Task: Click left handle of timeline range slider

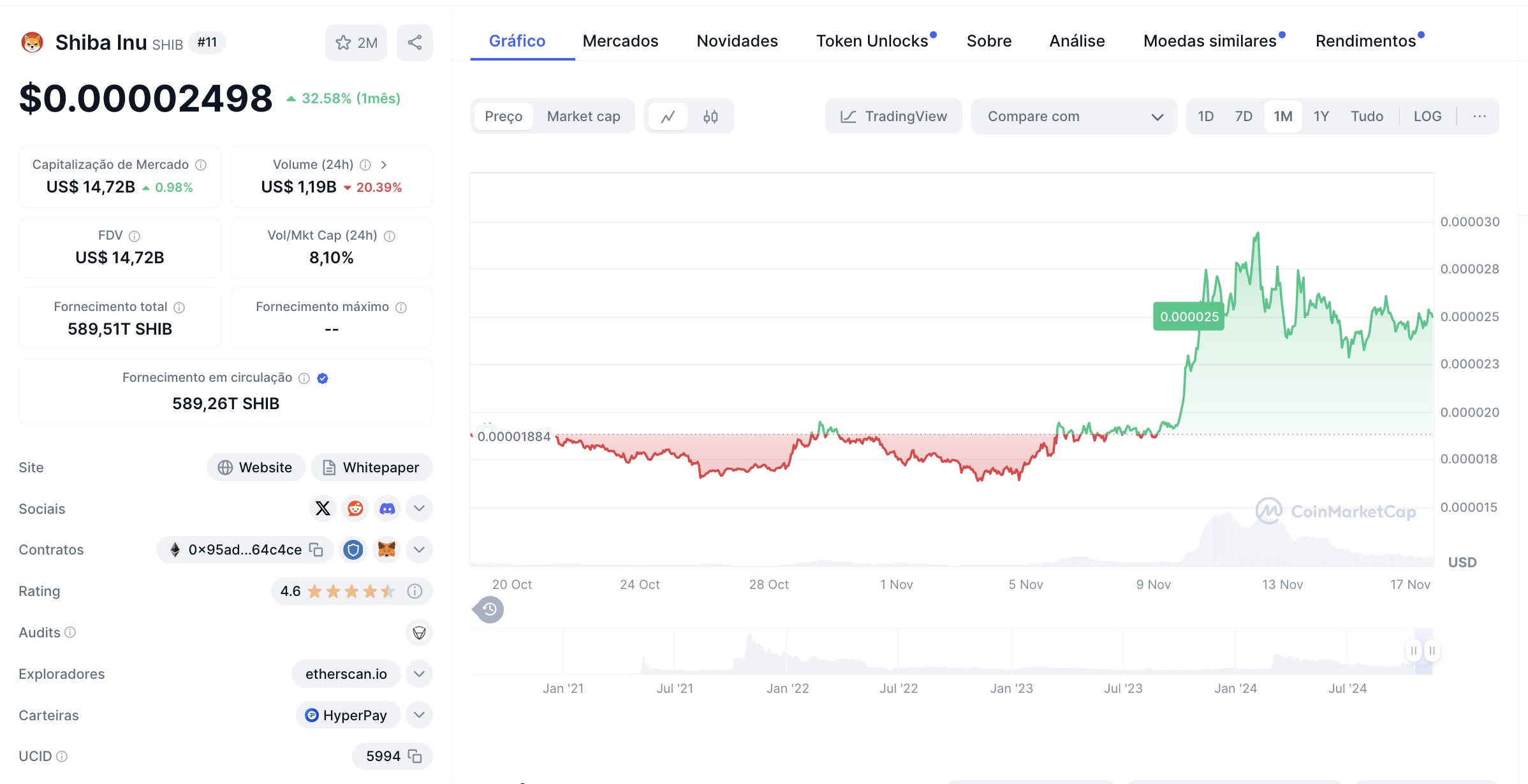Action: tap(1414, 651)
